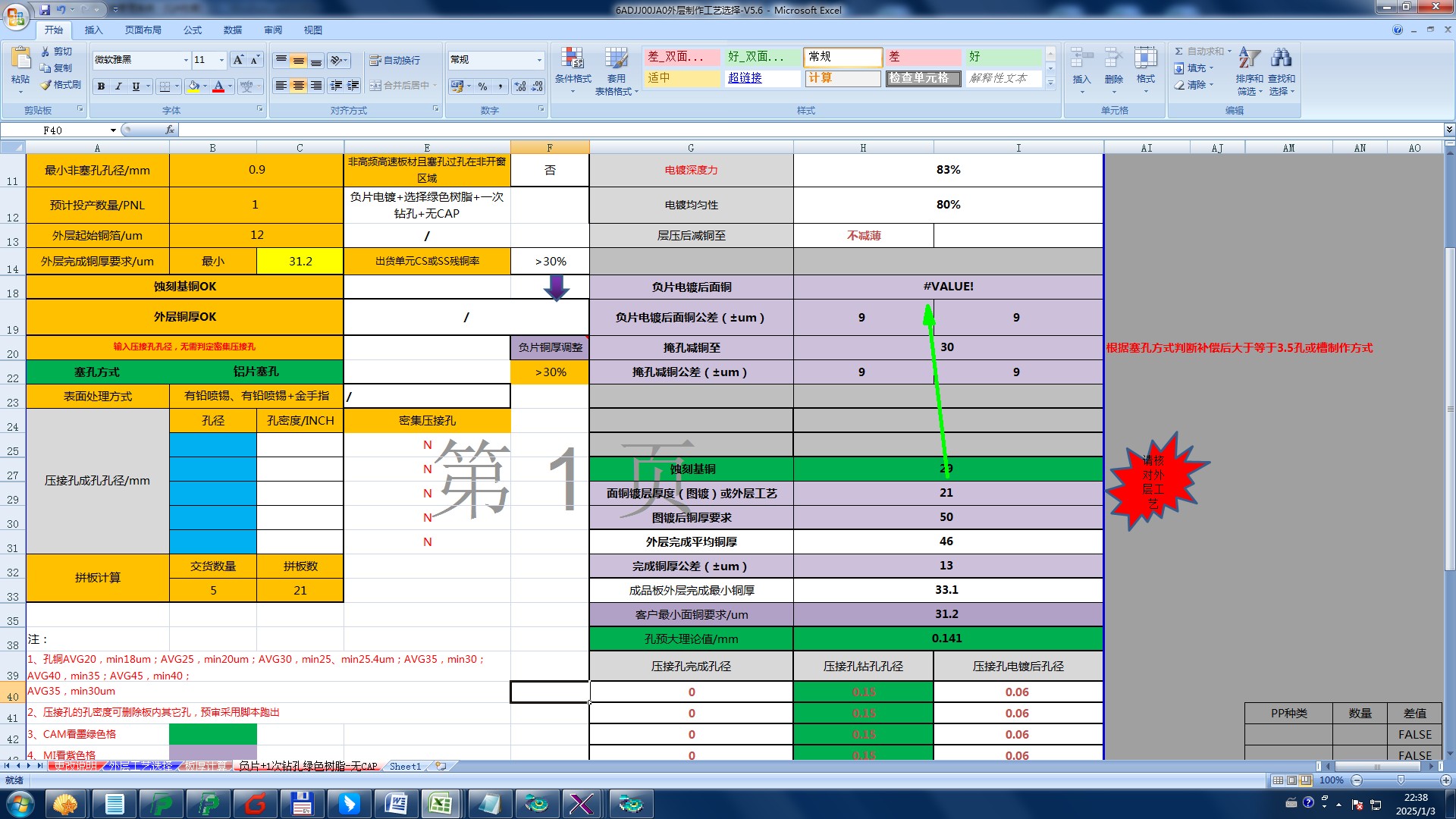Screen dimensions: 1456x819
Task: Click the Insert cells (插入) icon
Action: point(1082,58)
